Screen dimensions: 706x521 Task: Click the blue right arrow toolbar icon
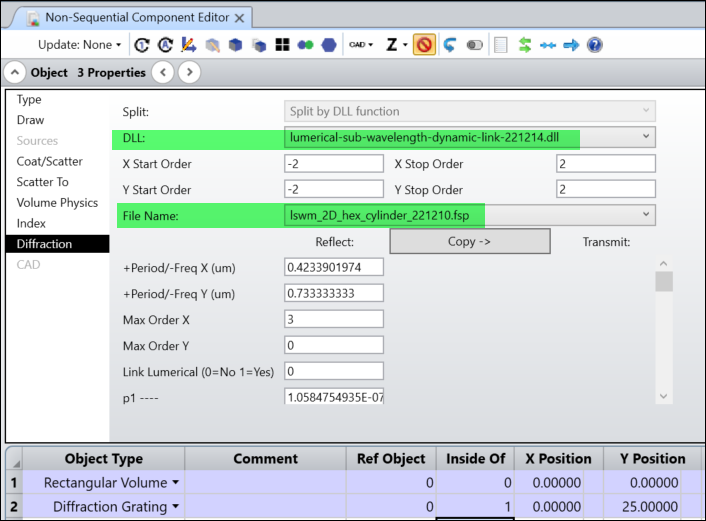pyautogui.click(x=571, y=45)
